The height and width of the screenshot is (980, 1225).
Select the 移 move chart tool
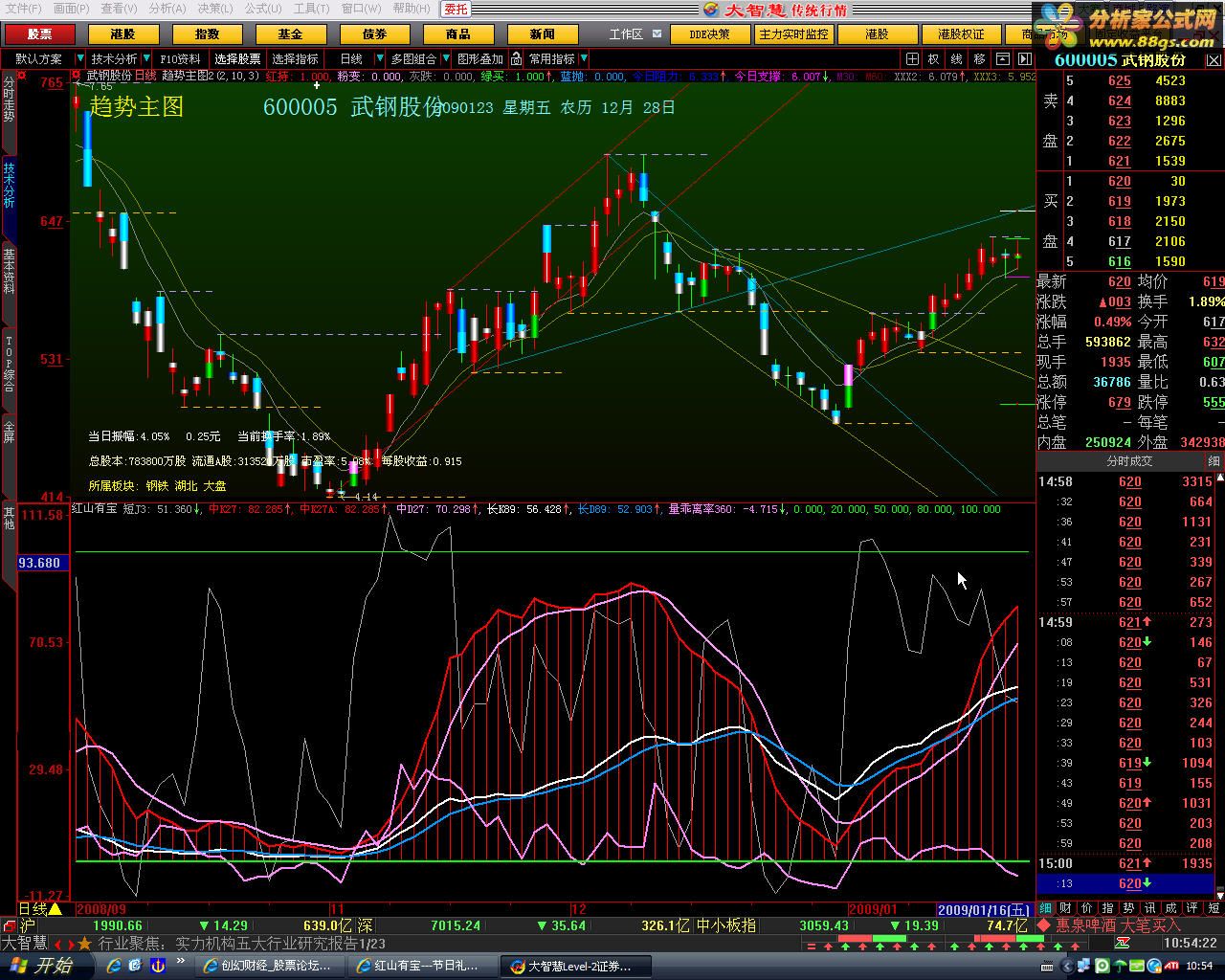979,59
